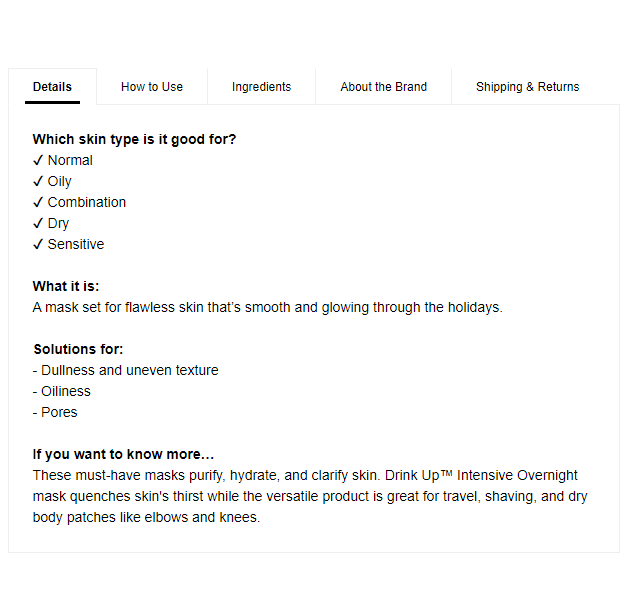Click the "If you want to know more…" heading
630x600 pixels.
pyautogui.click(x=123, y=454)
